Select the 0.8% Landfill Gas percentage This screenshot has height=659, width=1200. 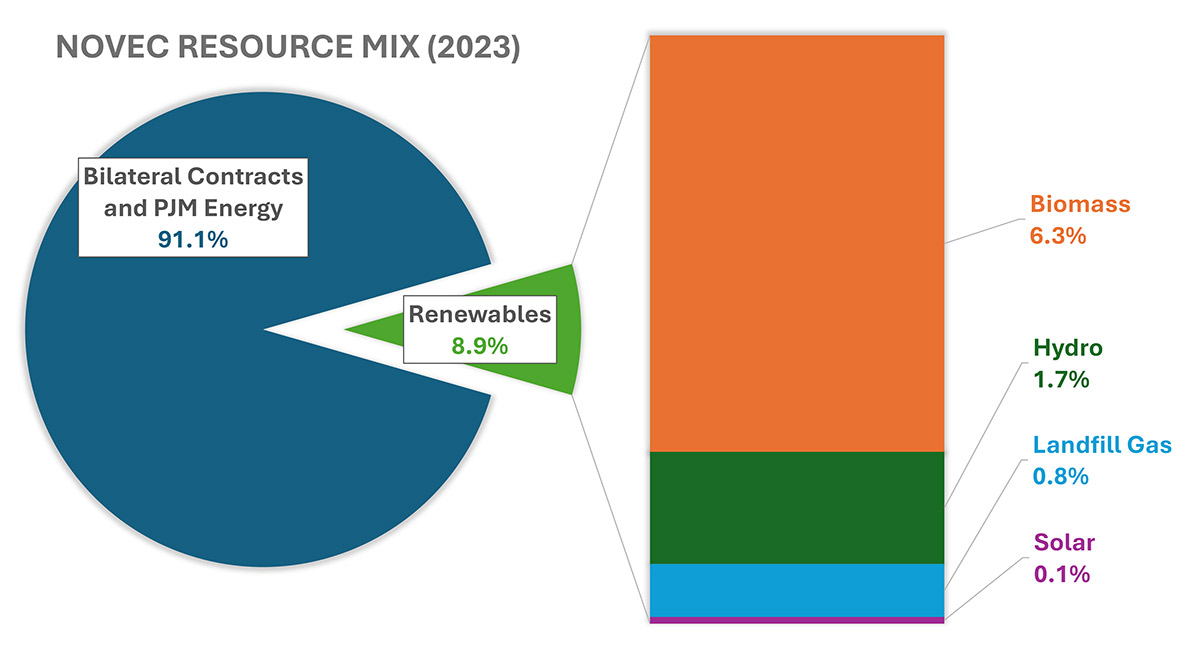(1060, 476)
